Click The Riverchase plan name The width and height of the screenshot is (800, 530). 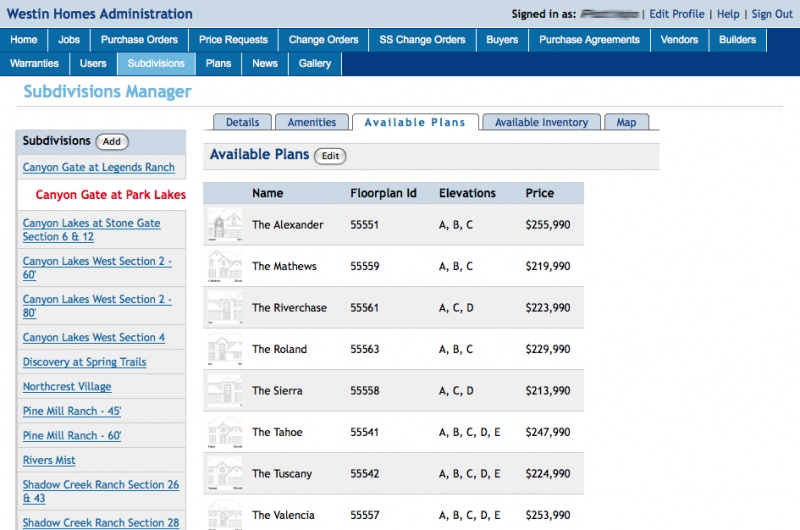289,308
